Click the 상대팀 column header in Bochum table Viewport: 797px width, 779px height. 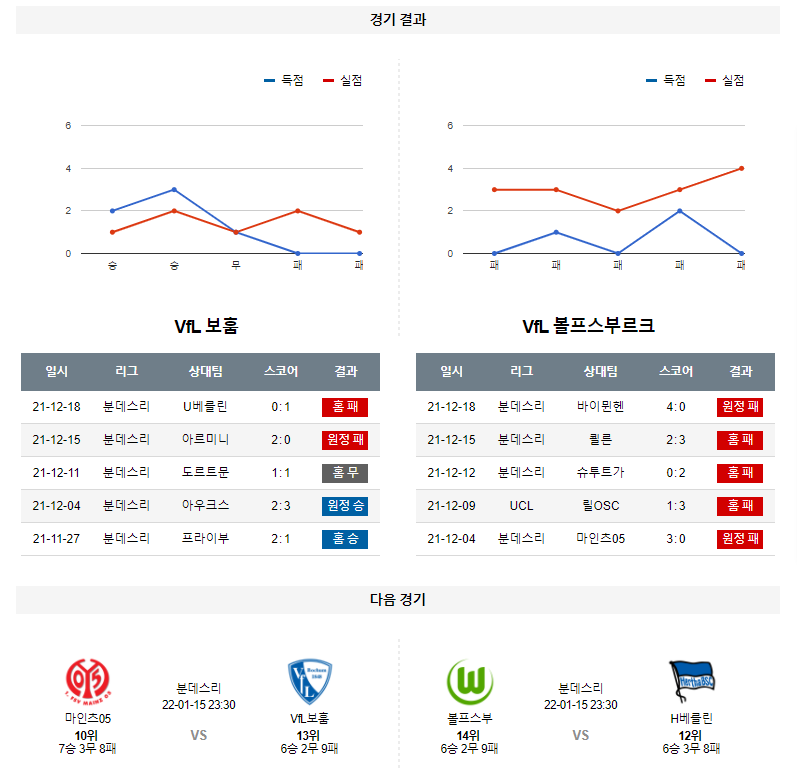point(205,371)
